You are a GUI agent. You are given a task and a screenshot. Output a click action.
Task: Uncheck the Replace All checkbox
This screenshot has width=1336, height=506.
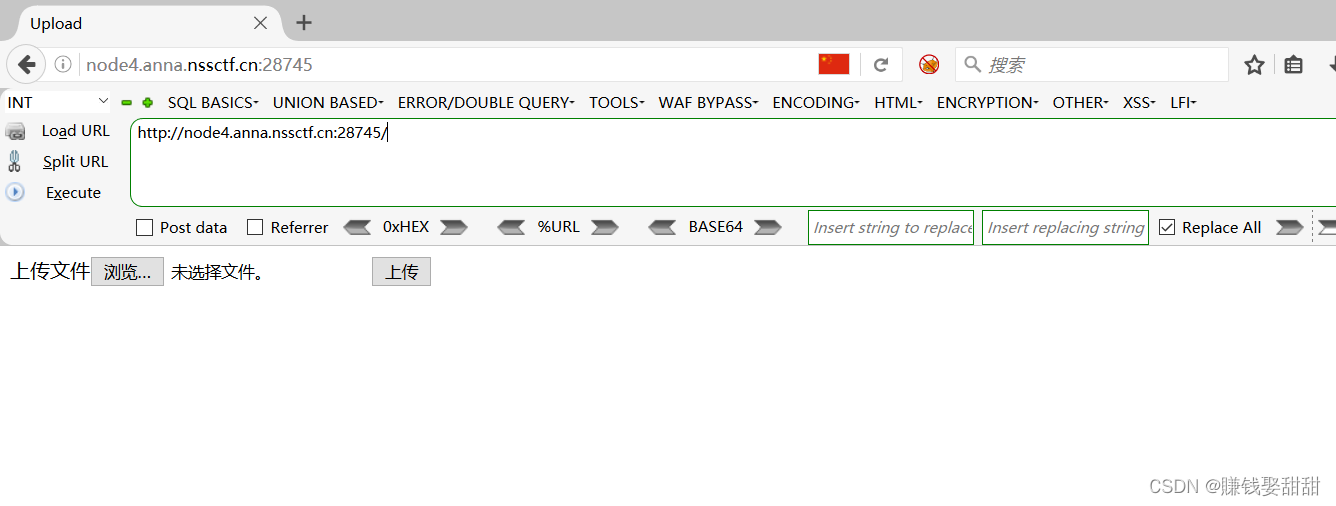coord(1166,227)
